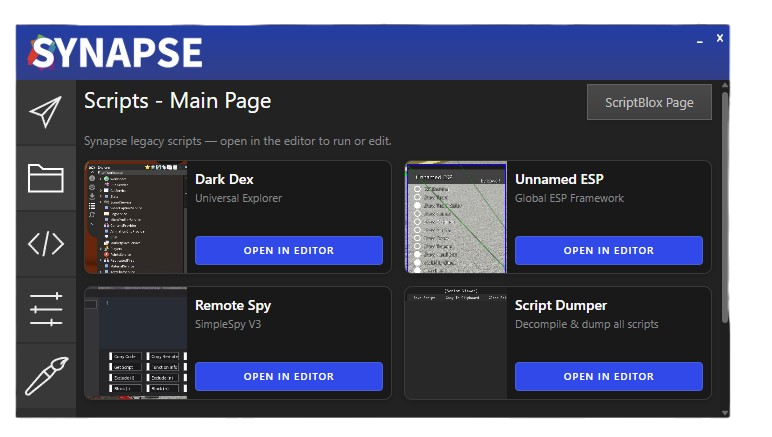Viewport: 772px width, 437px height.
Task: Click the "Remote Spy" title text
Action: (x=233, y=306)
